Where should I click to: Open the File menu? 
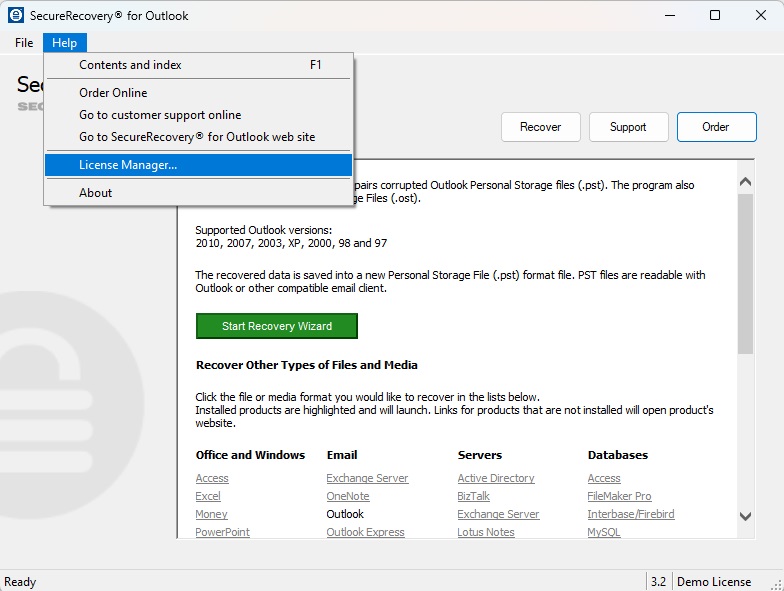24,43
